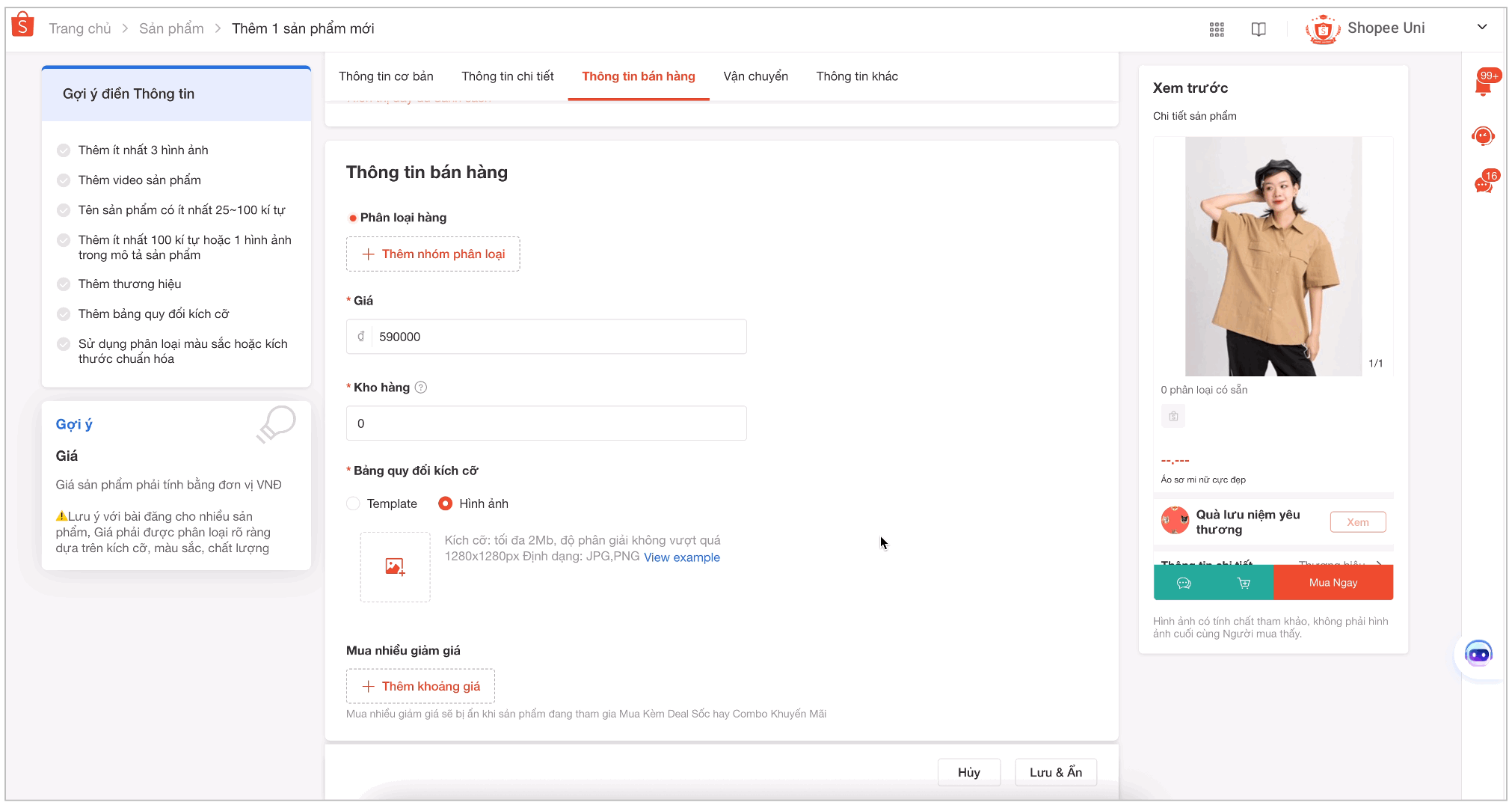
Task: Click the product preview shirt image
Action: [x=1273, y=256]
